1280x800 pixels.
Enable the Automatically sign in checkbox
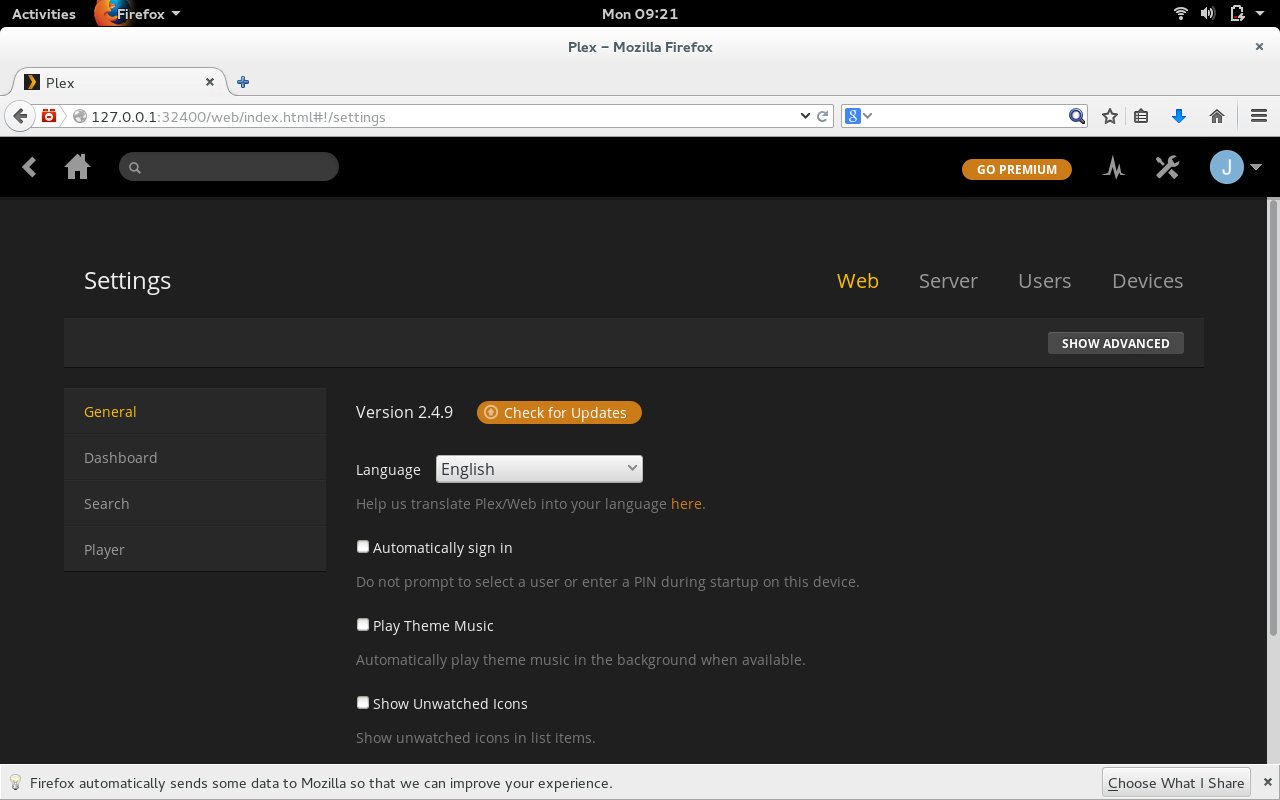[363, 547]
